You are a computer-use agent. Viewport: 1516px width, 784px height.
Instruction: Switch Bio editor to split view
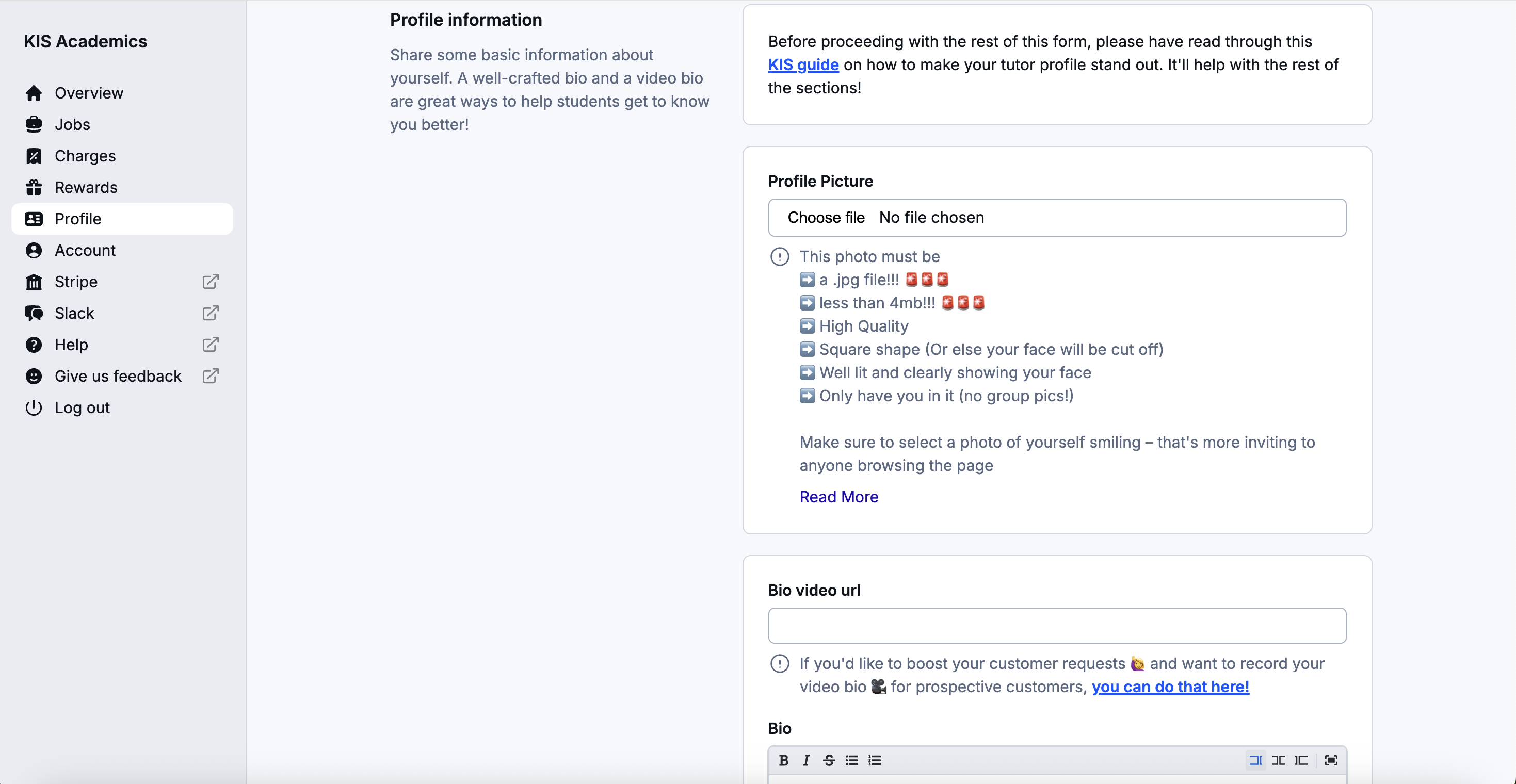tap(1278, 760)
